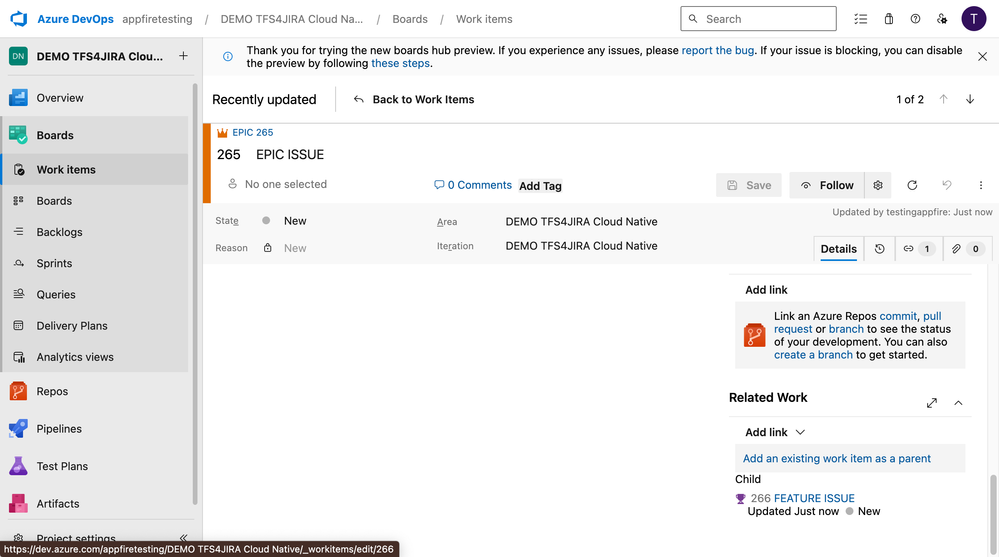Go to next work item arrow
The width and height of the screenshot is (999, 557).
coord(970,99)
